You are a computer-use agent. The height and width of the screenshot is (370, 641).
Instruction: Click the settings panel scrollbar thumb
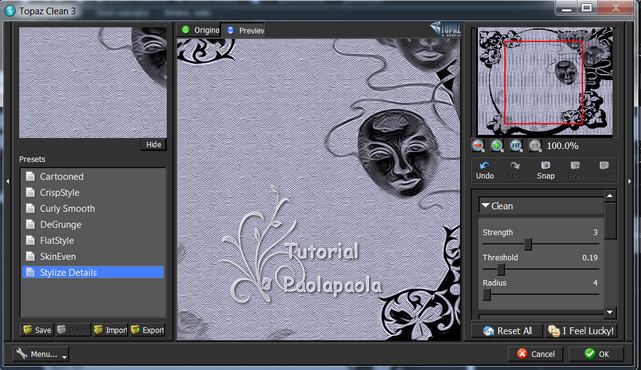point(610,221)
